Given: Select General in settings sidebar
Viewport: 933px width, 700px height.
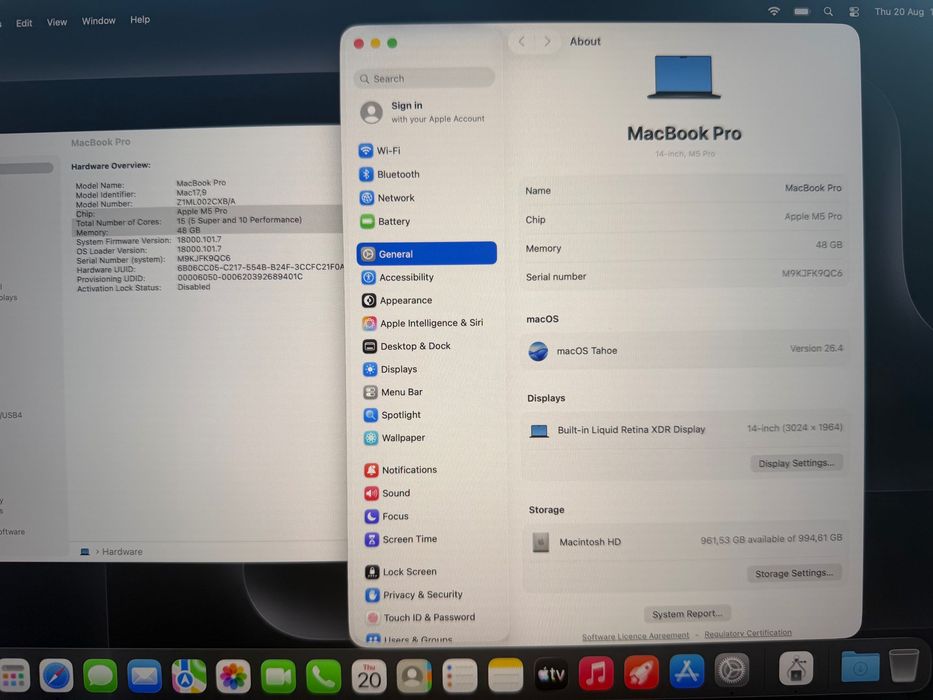Looking at the screenshot, I should (x=427, y=254).
